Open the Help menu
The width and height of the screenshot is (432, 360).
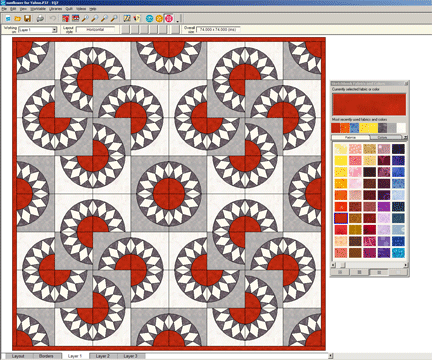coord(93,9)
